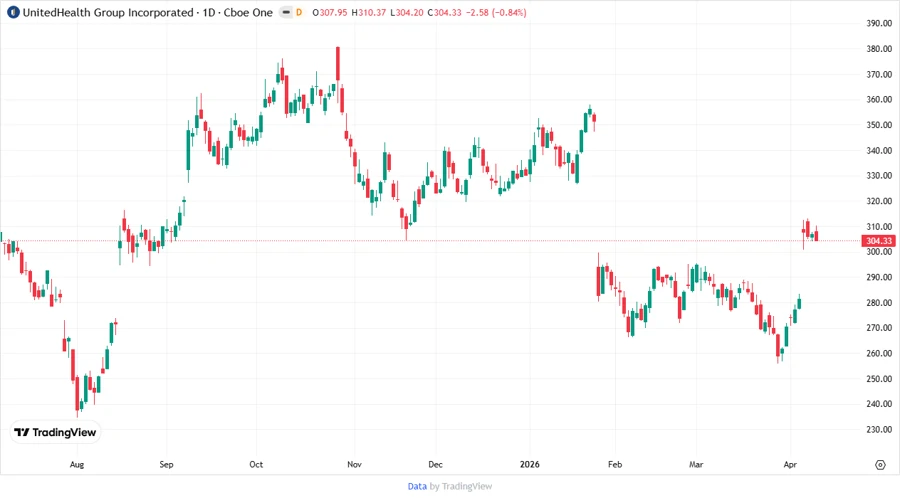Image resolution: width=900 pixels, height=498 pixels.
Task: Click the Dec label on time axis
Action: pos(435,464)
